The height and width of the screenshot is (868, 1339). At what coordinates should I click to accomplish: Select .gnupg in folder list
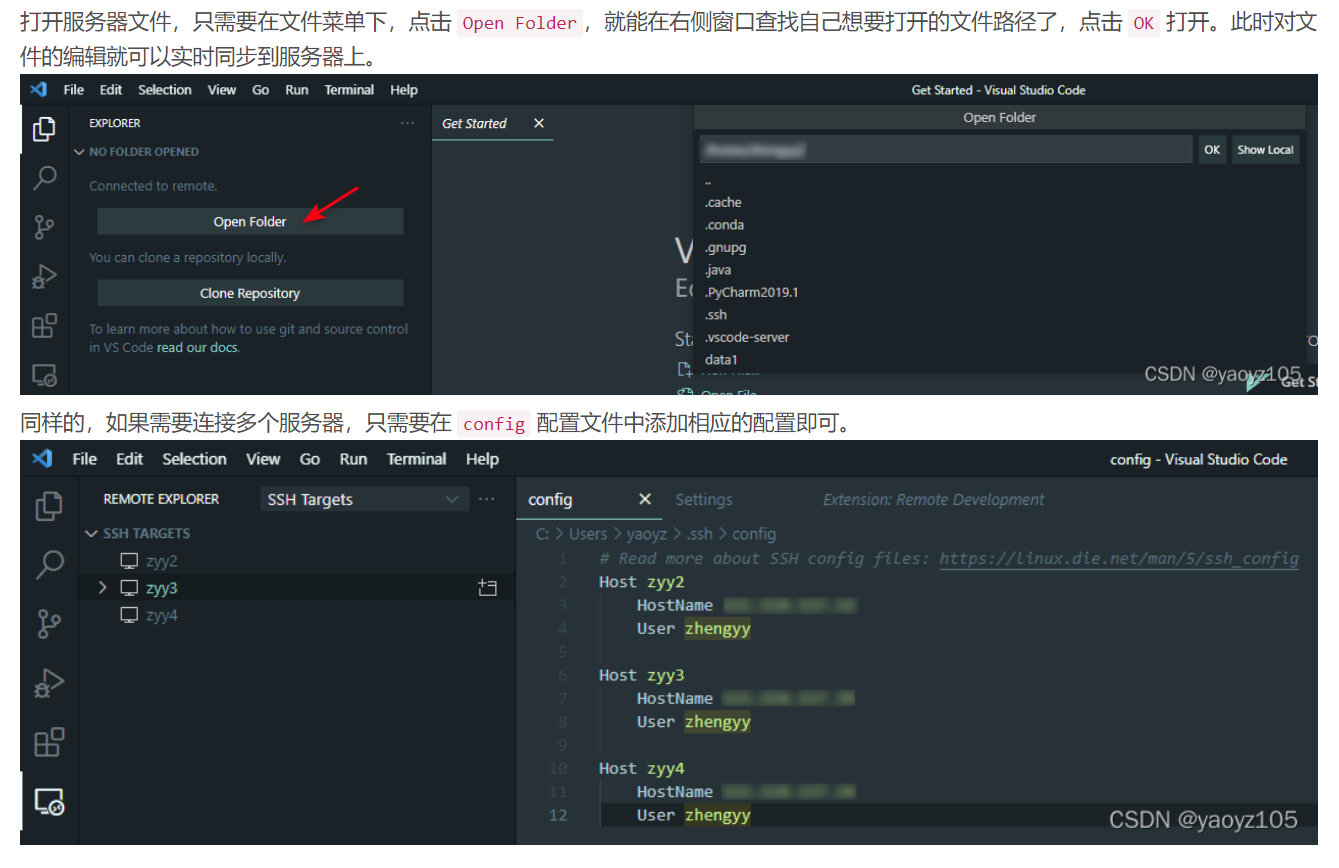click(x=725, y=247)
